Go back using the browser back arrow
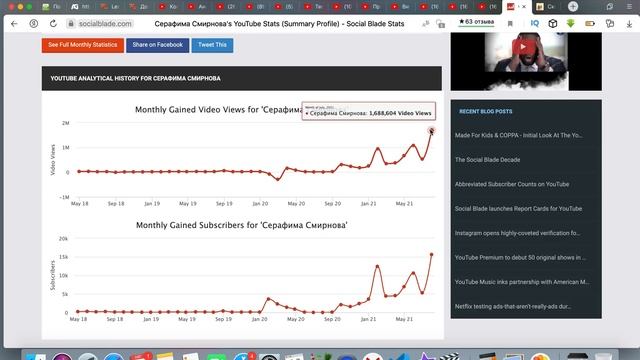640x360 pixels. point(14,24)
